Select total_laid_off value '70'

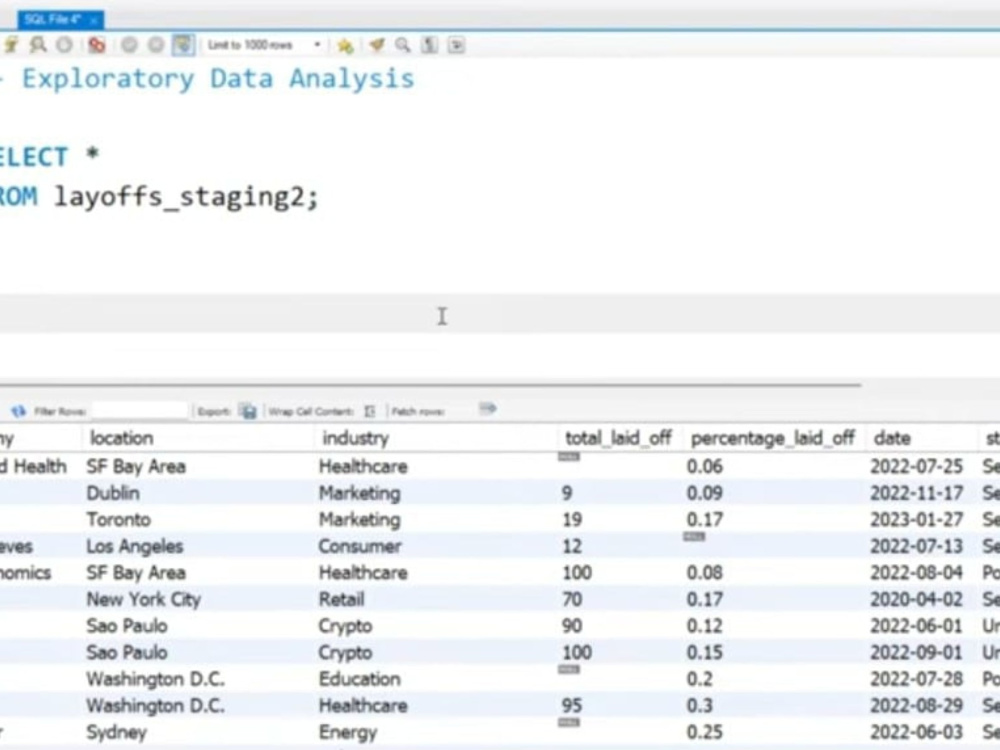[572, 599]
